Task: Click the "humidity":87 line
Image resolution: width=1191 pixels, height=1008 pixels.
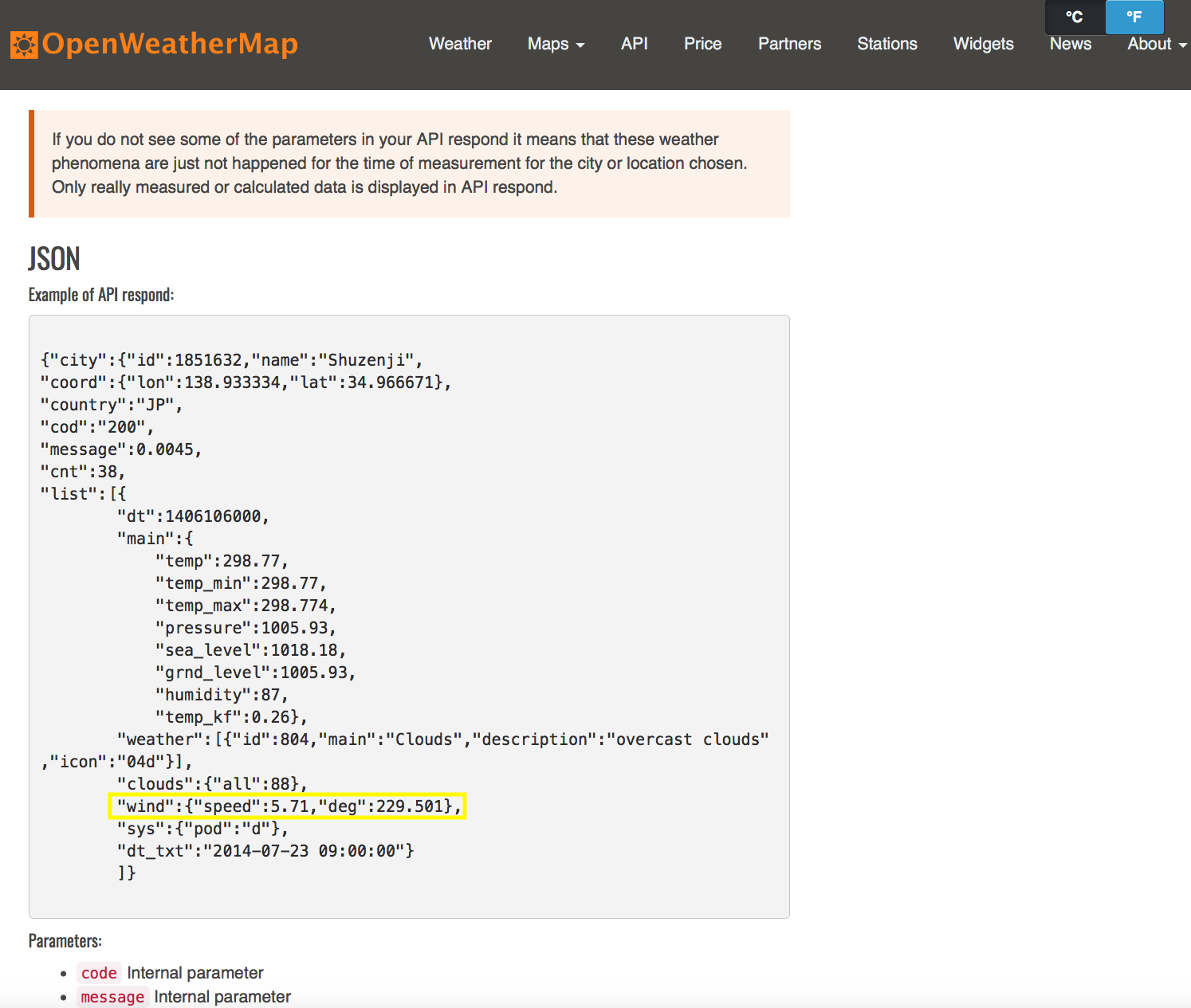Action: click(222, 695)
